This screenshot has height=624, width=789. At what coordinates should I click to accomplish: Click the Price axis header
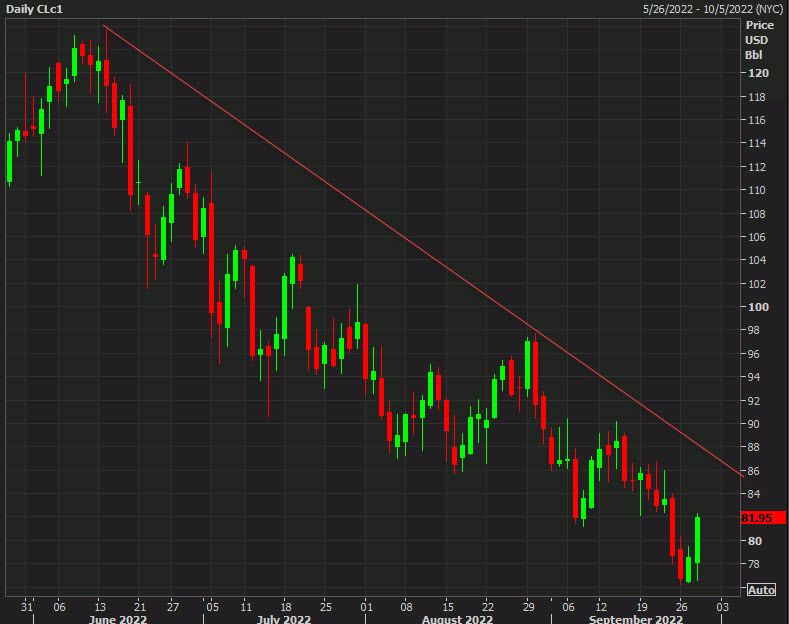[x=760, y=25]
